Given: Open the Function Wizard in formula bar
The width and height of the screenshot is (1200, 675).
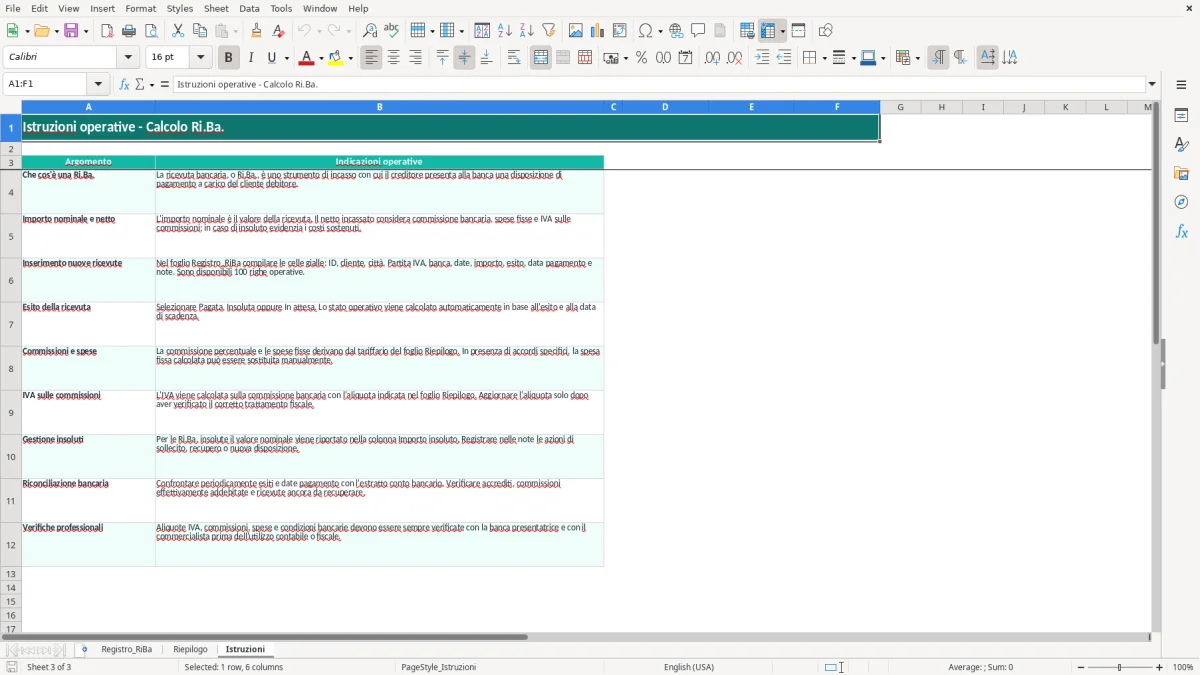Looking at the screenshot, I should point(125,84).
